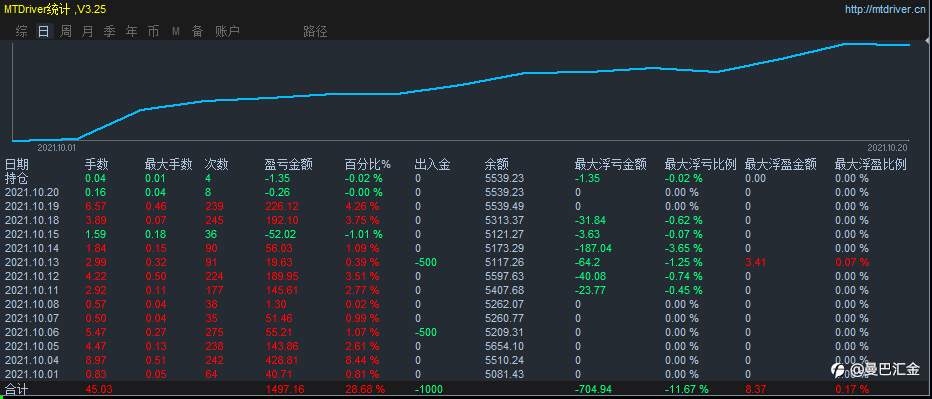Click the 合计 total row label
This screenshot has height=399, width=932.
click(17, 389)
